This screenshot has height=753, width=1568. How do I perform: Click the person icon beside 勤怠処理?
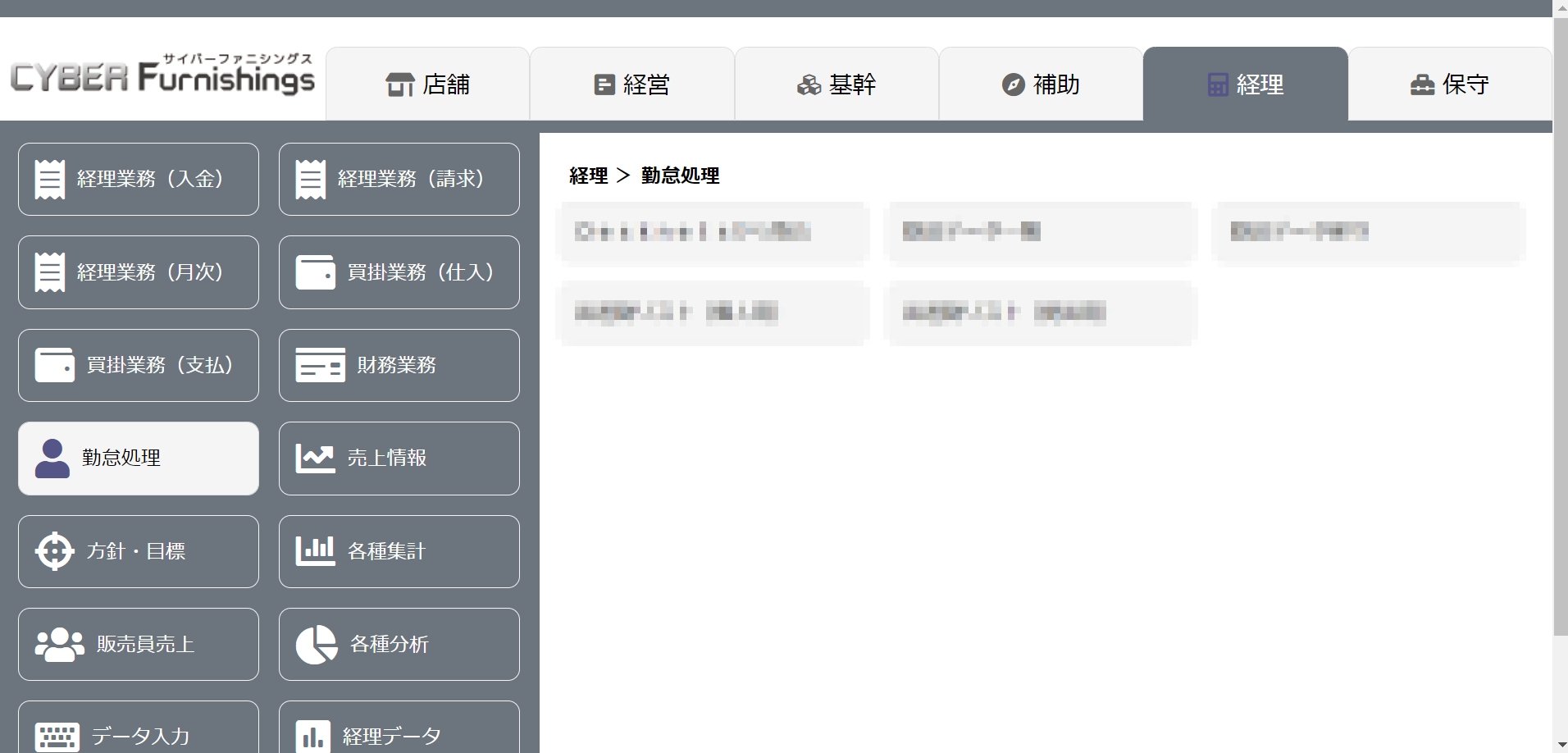pos(52,459)
